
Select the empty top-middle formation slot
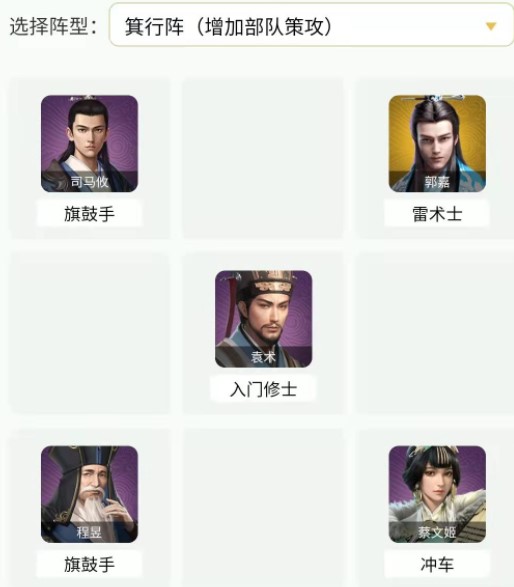point(263,158)
